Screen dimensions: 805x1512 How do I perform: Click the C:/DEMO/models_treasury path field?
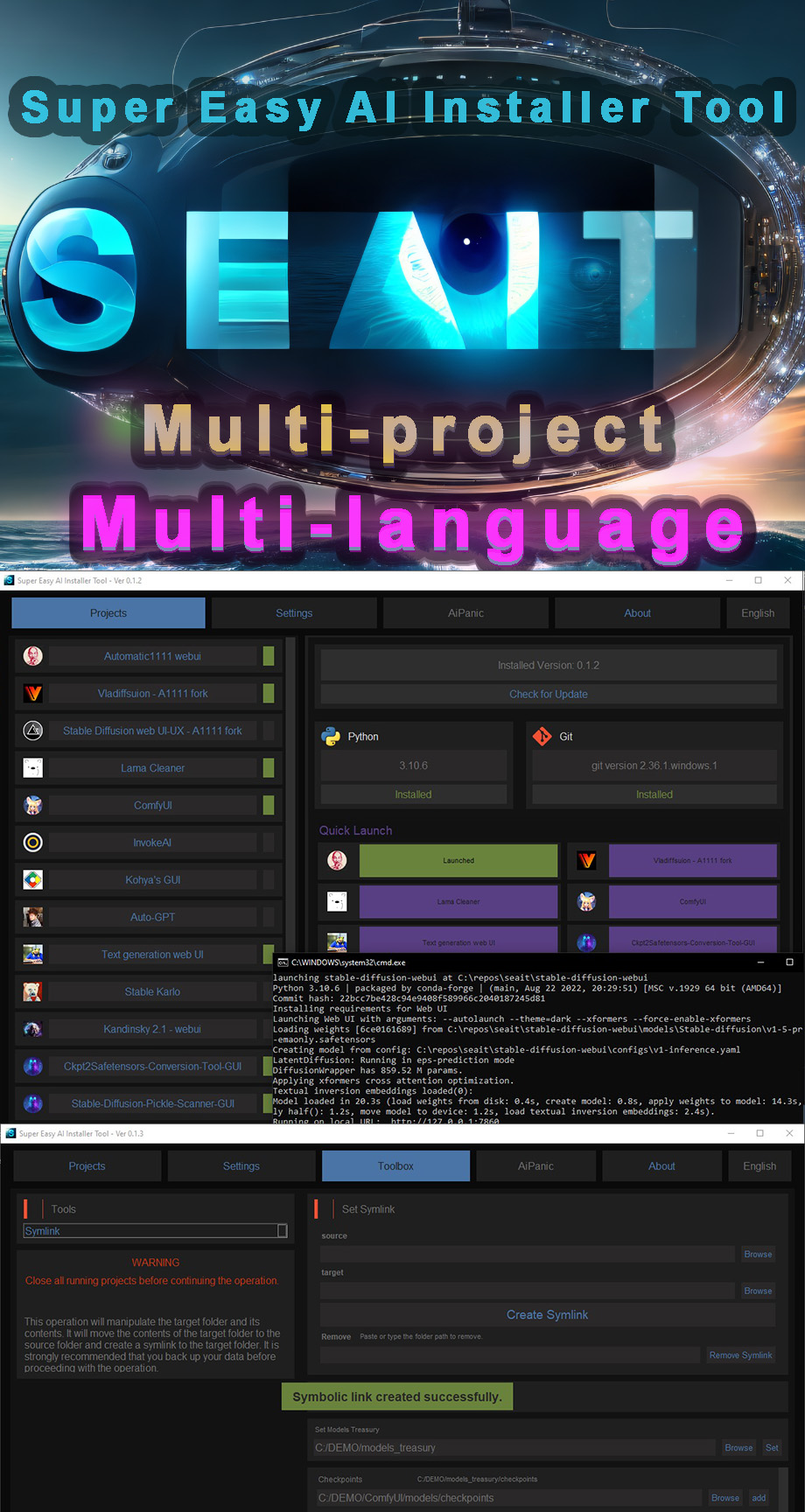(x=514, y=1448)
